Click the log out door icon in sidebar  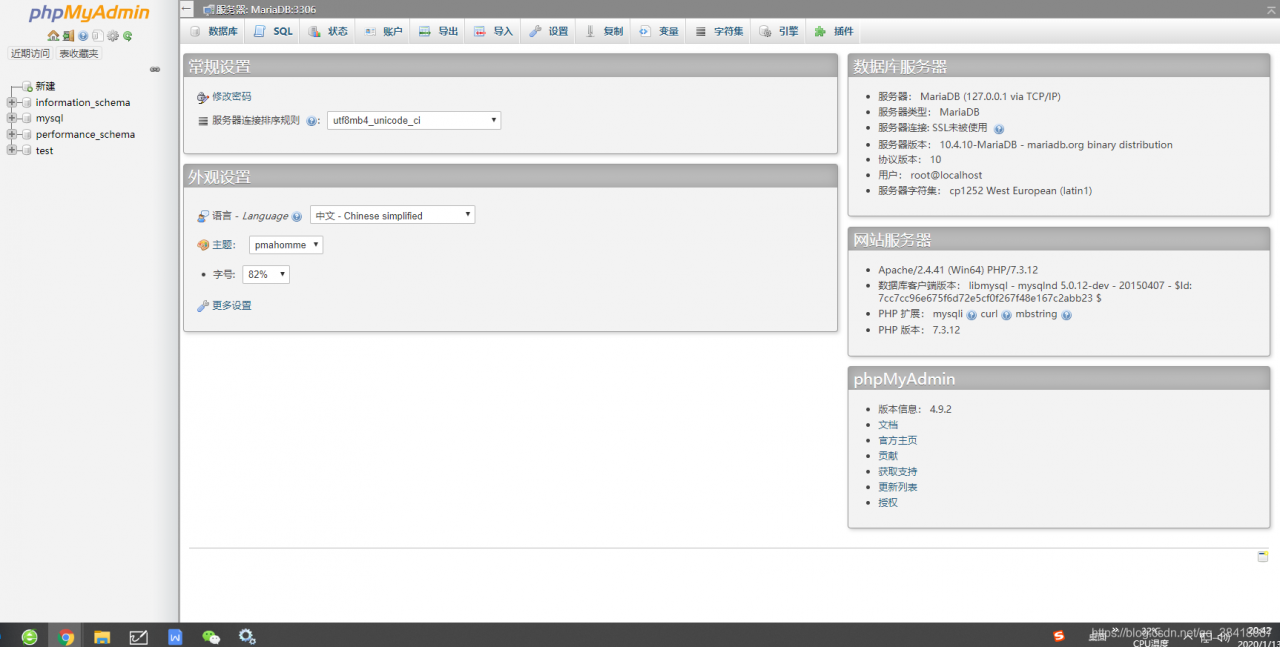(68, 36)
